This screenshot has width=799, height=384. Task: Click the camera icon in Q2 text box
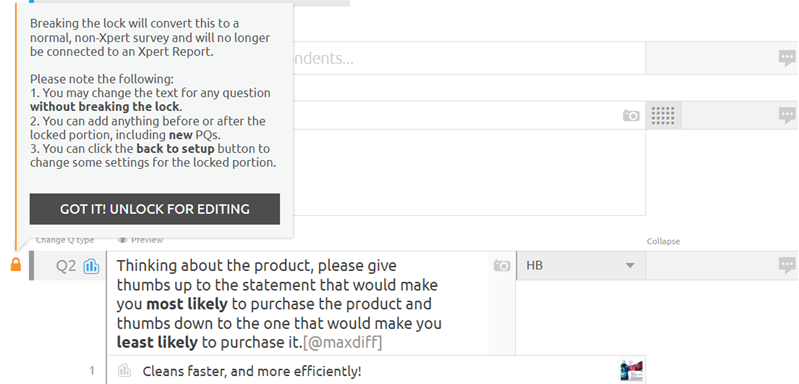[501, 266]
